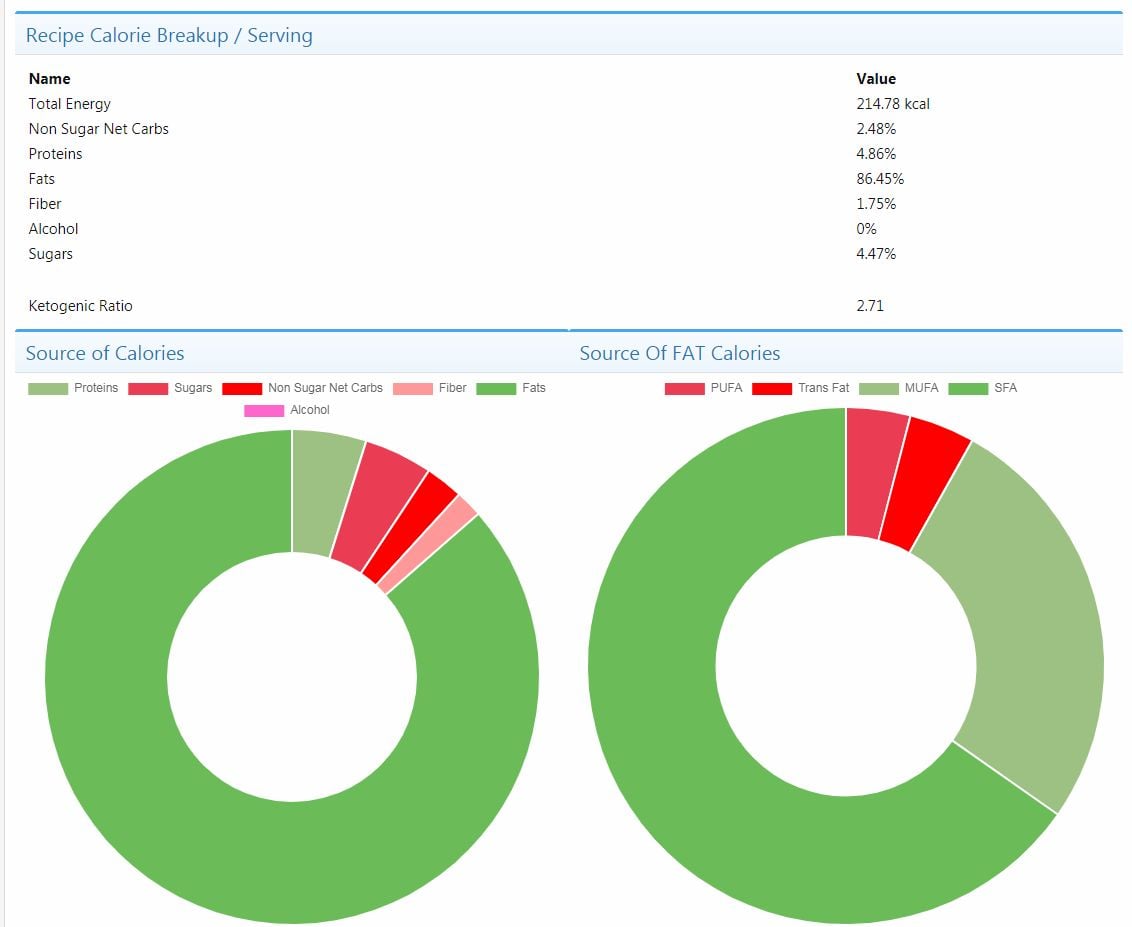The image size is (1132, 927).
Task: Toggle the Fiber legend entry
Action: coord(430,388)
